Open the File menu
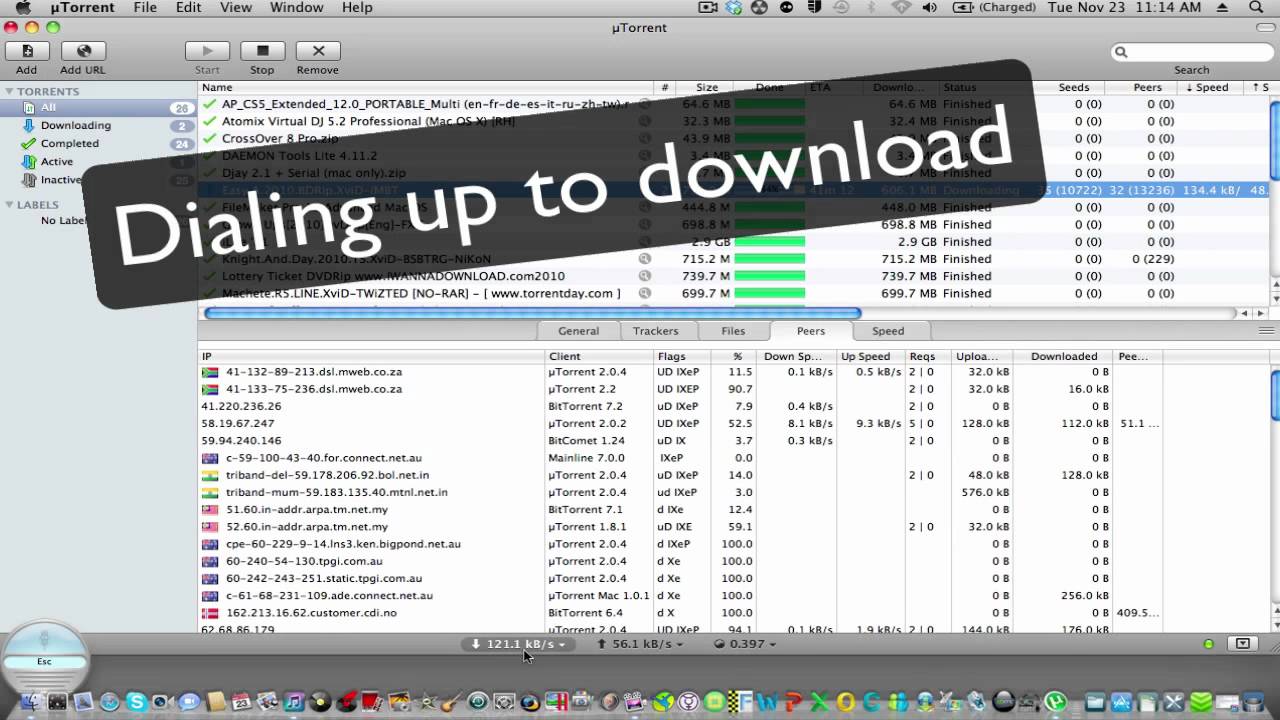 click(145, 8)
